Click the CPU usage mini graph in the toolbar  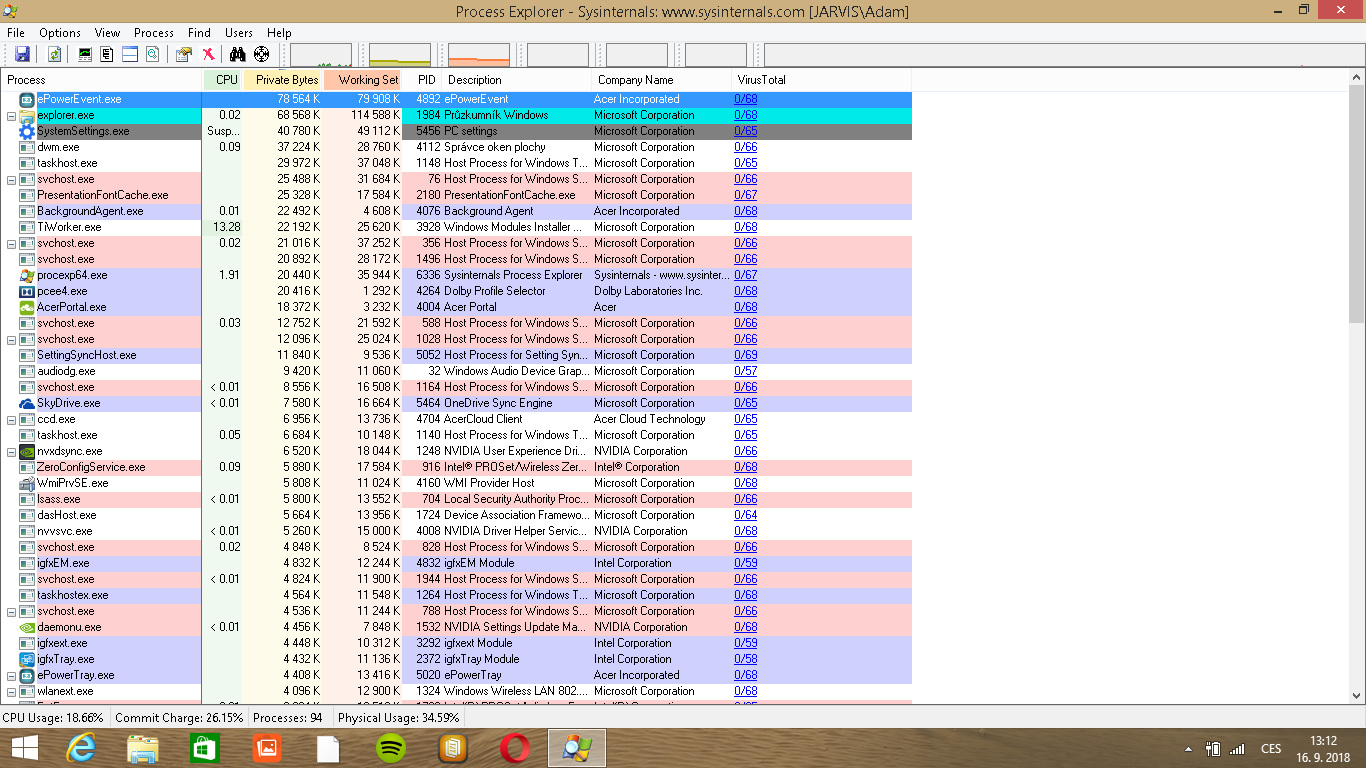point(321,55)
